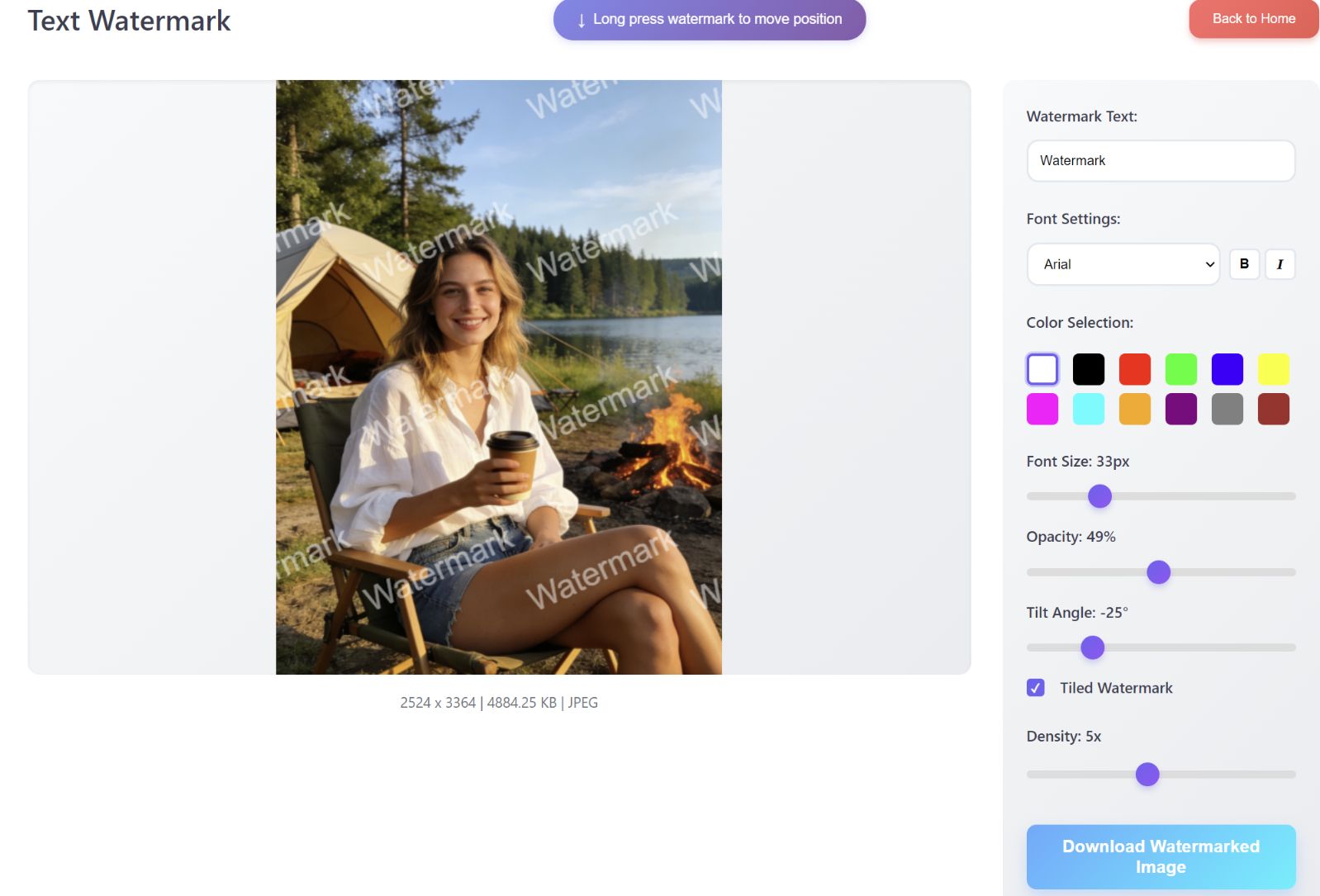Screen dimensions: 1320x896
Task: Select the red color swatch
Action: (x=1135, y=369)
